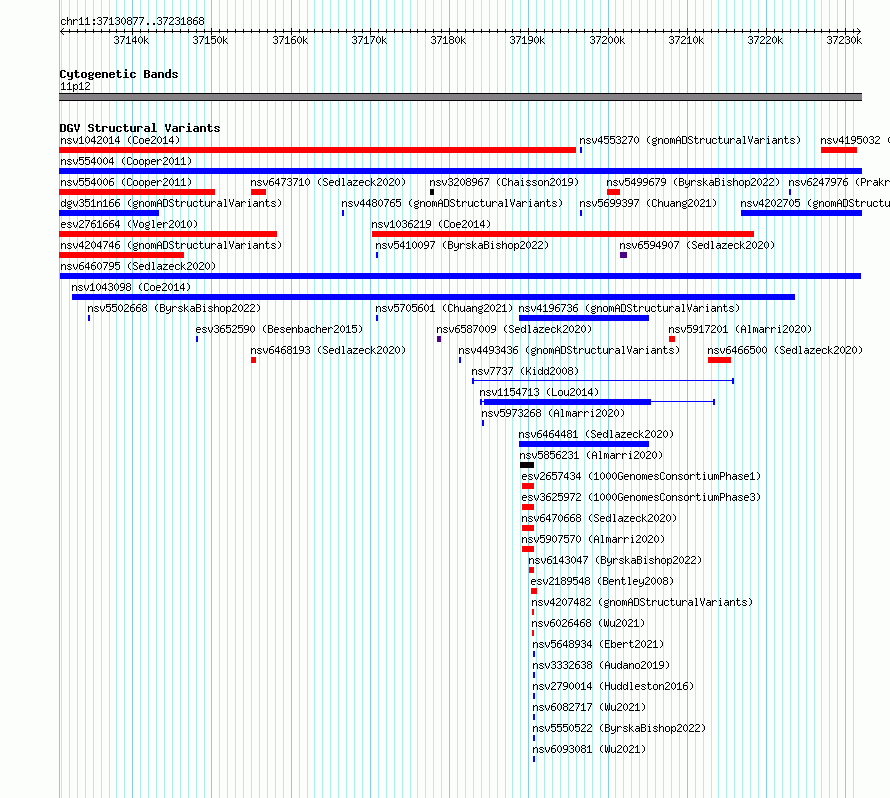Screen dimensions: 890x798
Task: Open nsv554004 (Cooper2011) variant label
Action: coord(126,161)
